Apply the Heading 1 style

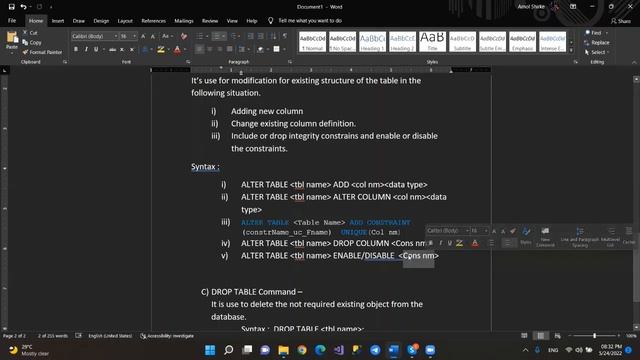372,42
